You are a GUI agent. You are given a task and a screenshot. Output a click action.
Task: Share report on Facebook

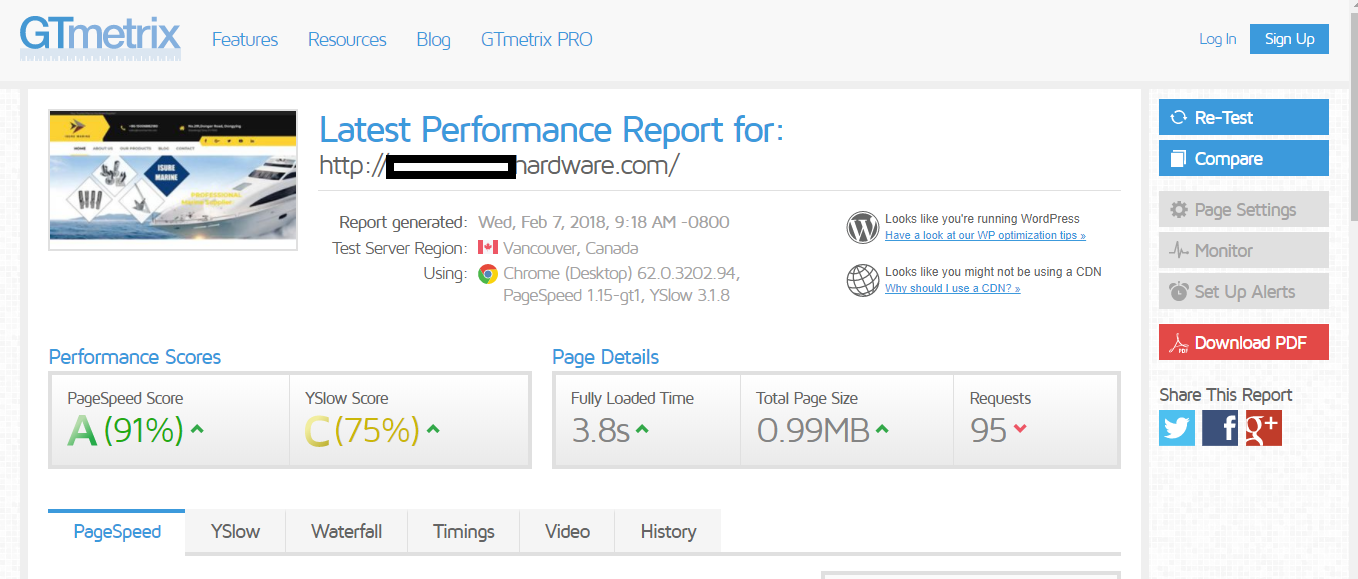coord(1220,428)
